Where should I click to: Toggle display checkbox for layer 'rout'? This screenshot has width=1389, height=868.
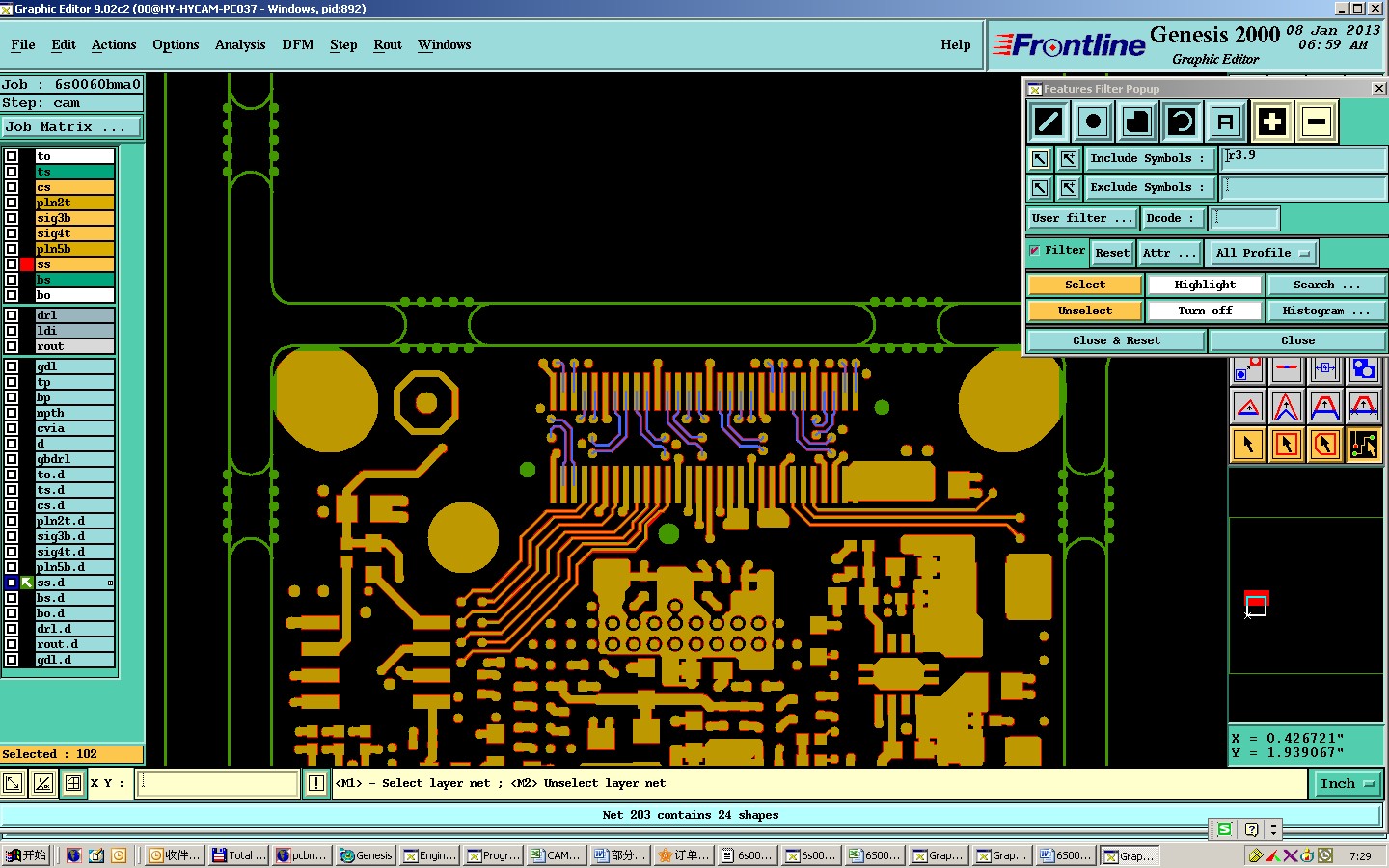[12, 346]
